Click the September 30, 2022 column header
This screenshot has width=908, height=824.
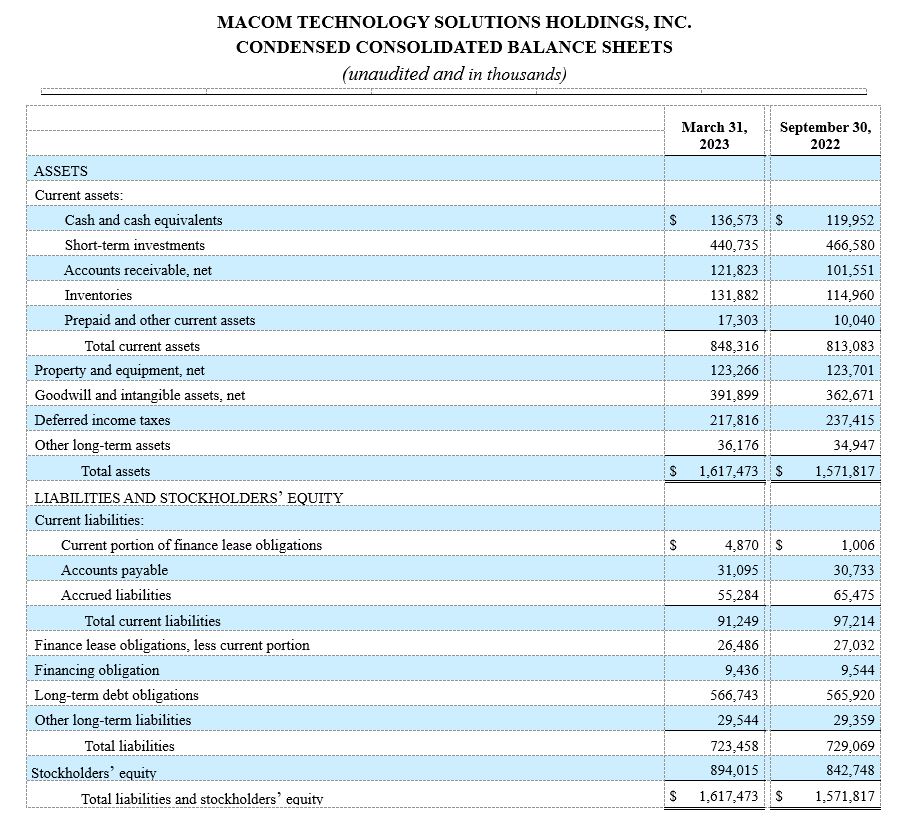[x=824, y=135]
